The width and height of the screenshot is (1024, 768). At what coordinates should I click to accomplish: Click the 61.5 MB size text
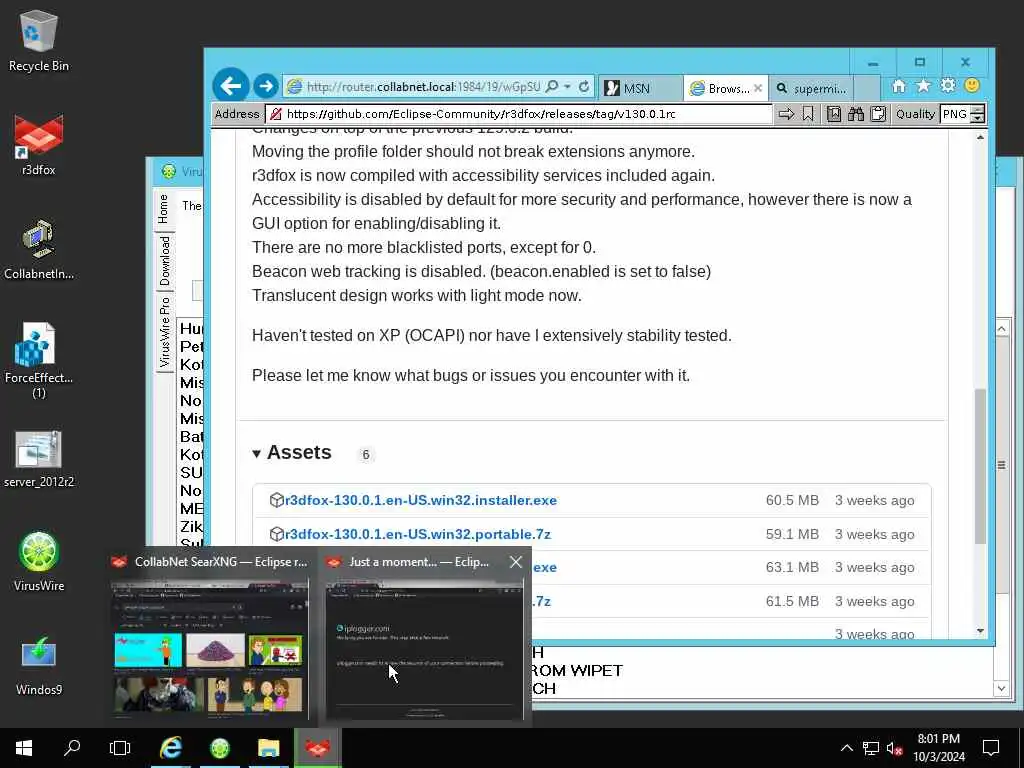(792, 601)
